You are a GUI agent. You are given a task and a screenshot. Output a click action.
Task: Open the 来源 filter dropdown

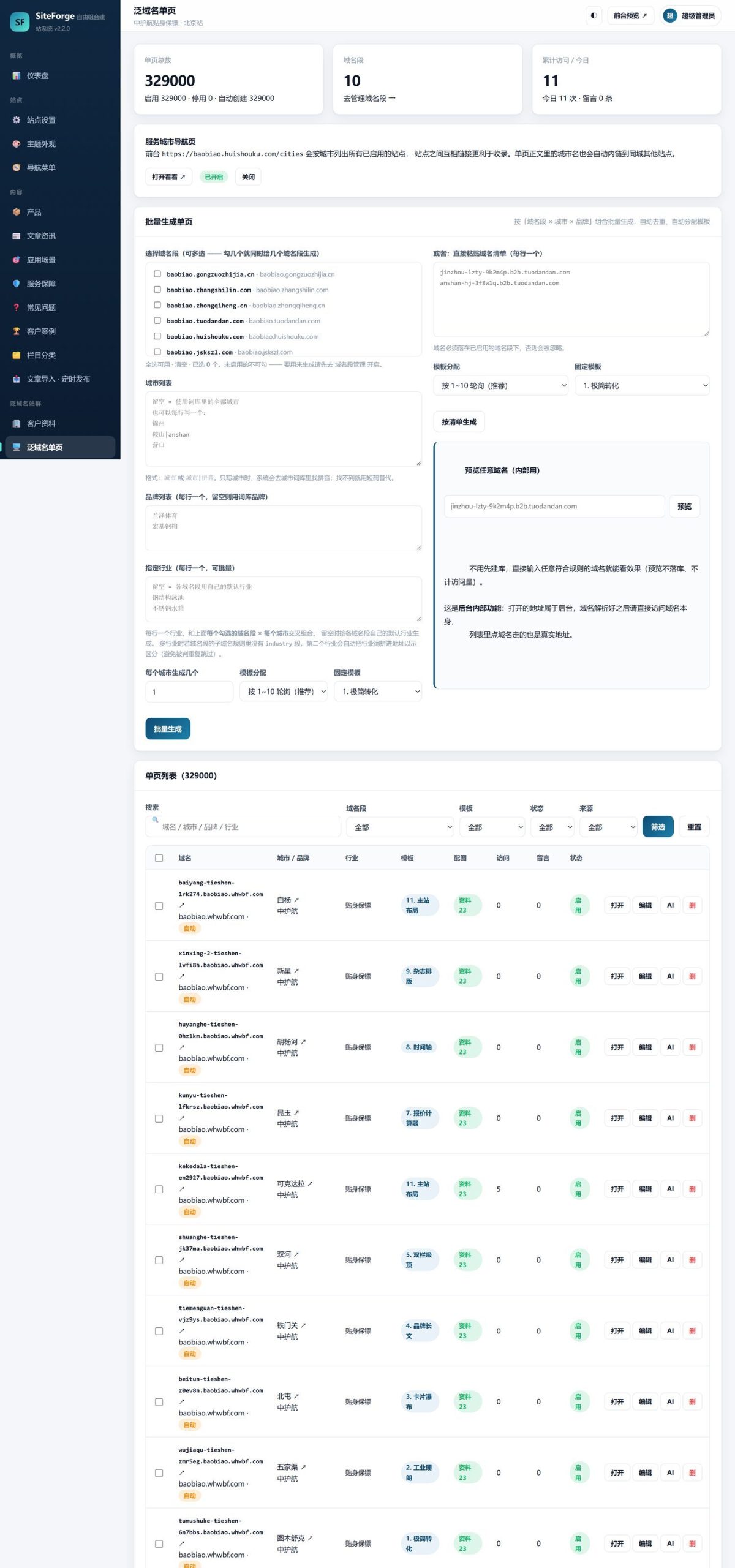coord(608,827)
